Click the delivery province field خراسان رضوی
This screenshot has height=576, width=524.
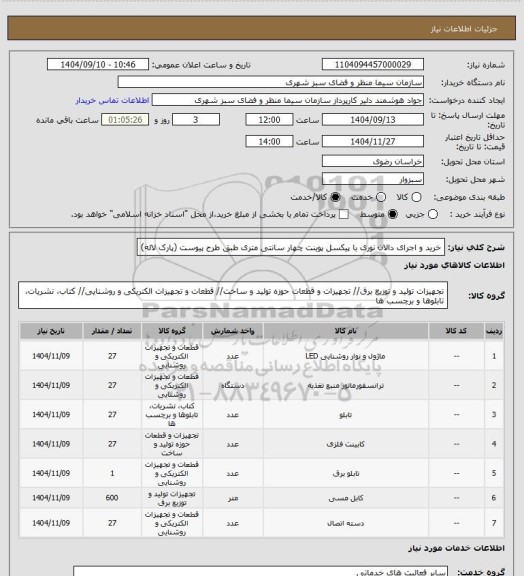click(373, 161)
